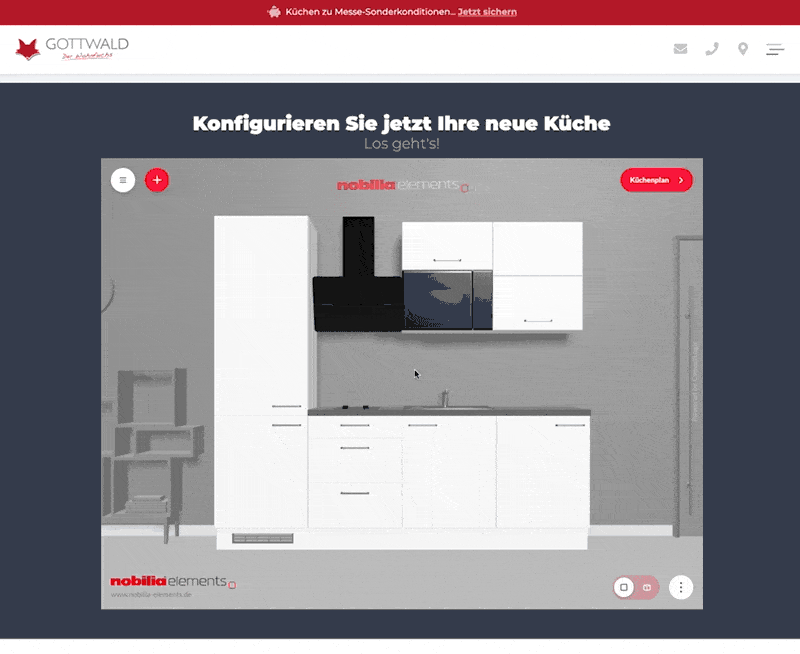Open the main navigation hamburger menu
Image resolution: width=800 pixels, height=654 pixels.
[x=775, y=48]
